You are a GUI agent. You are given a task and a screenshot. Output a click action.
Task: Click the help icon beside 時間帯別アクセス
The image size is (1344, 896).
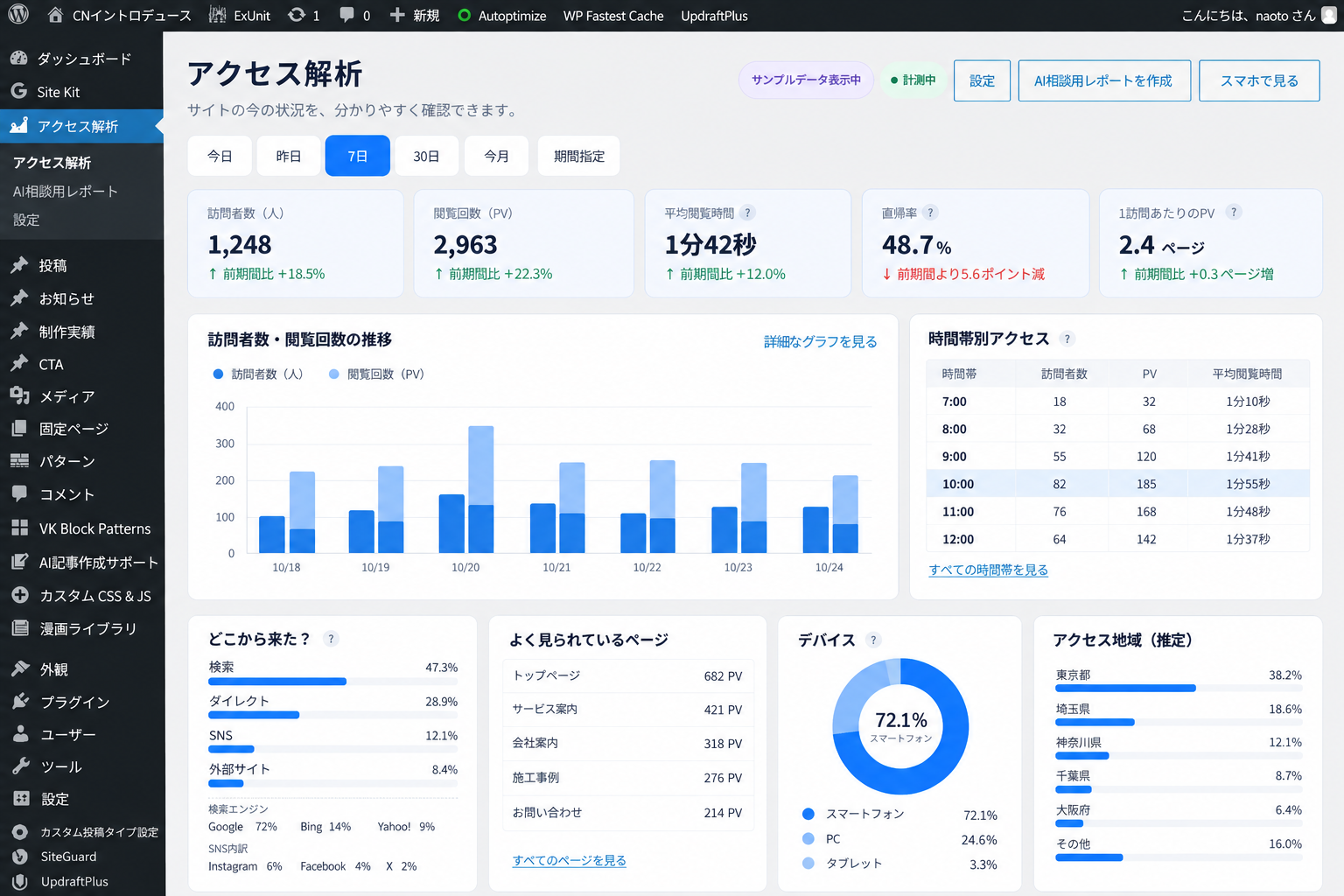tap(1067, 339)
